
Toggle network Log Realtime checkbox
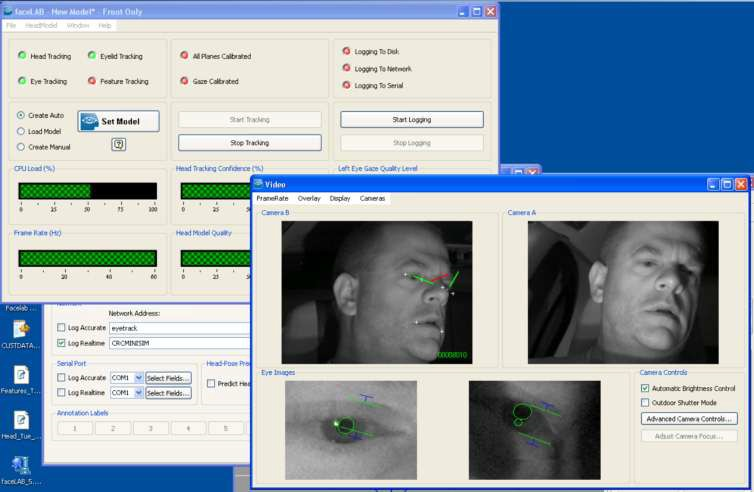pyautogui.click(x=61, y=343)
